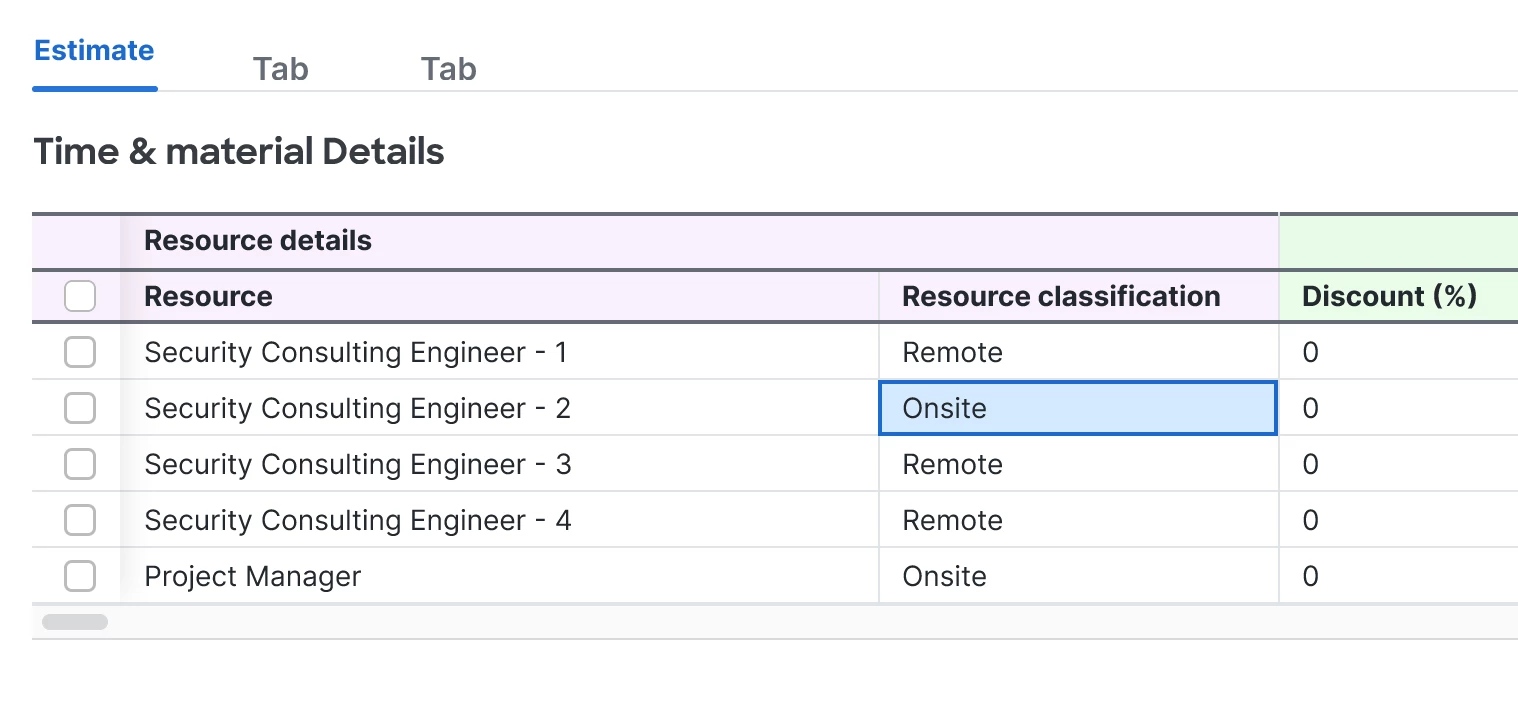
Task: Open Remote classification cell for Engineer 3
Action: click(x=1077, y=464)
